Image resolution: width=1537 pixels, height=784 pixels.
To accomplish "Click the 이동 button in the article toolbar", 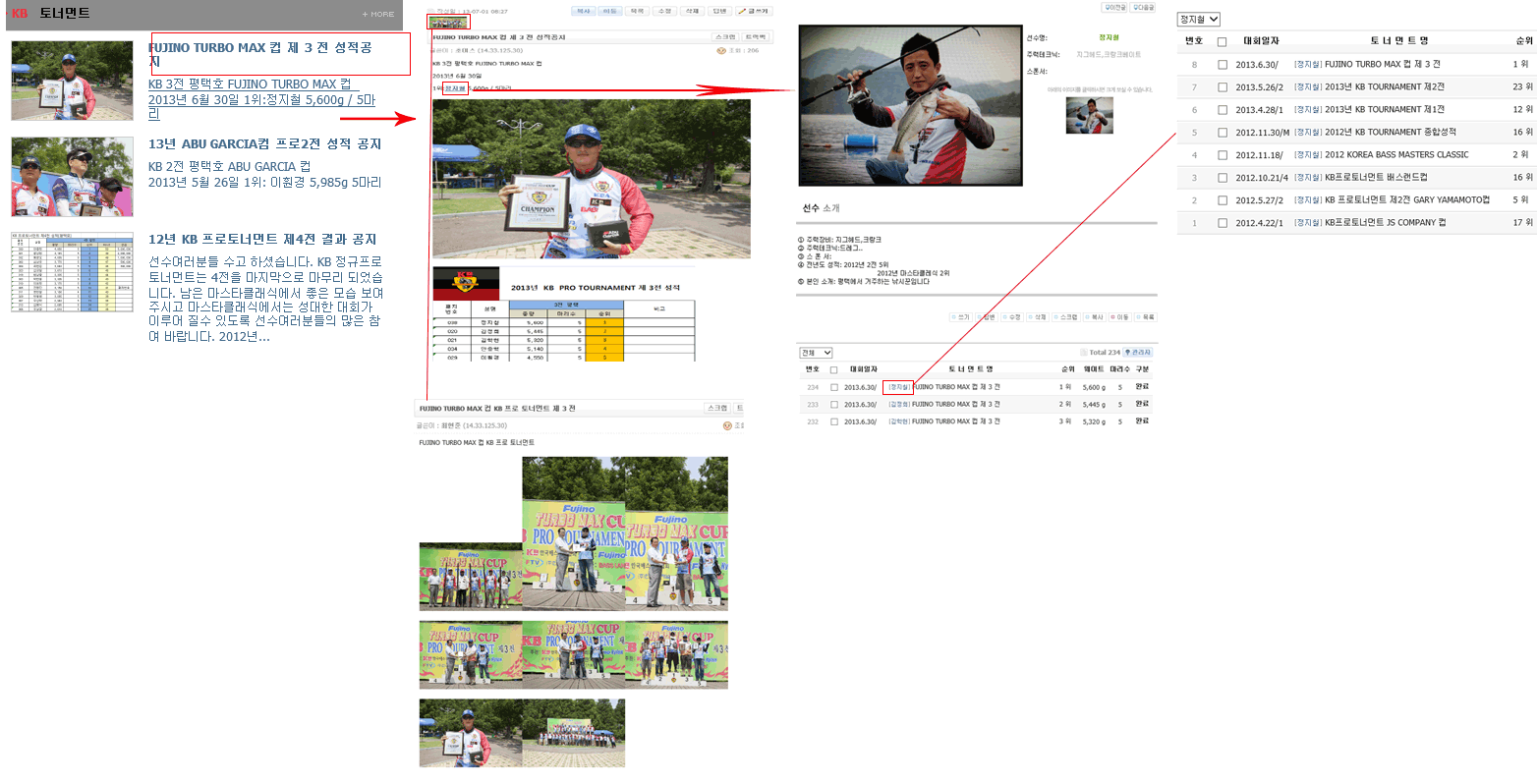I will point(610,11).
